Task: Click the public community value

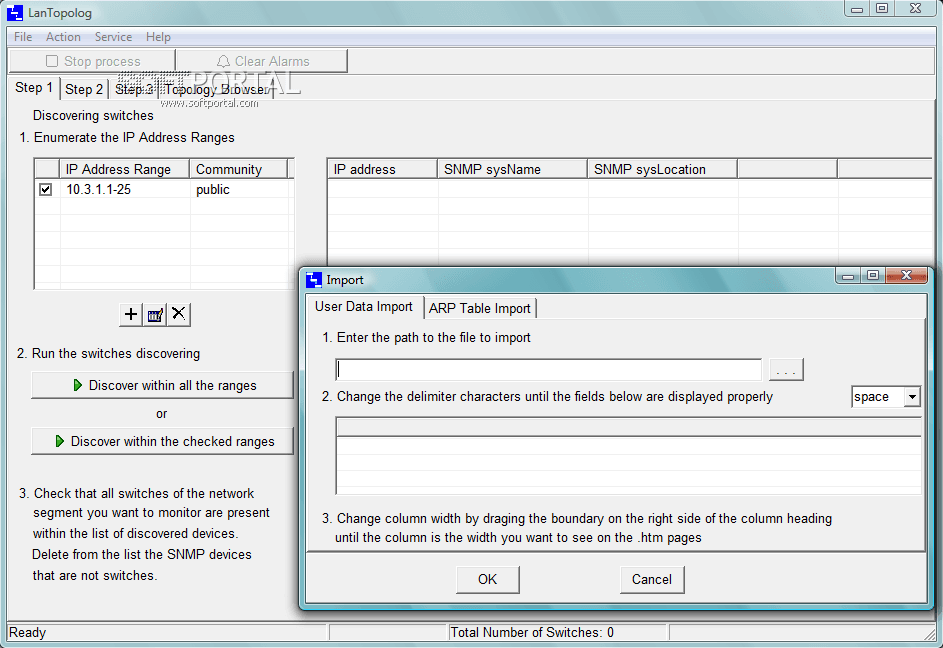Action: (213, 190)
